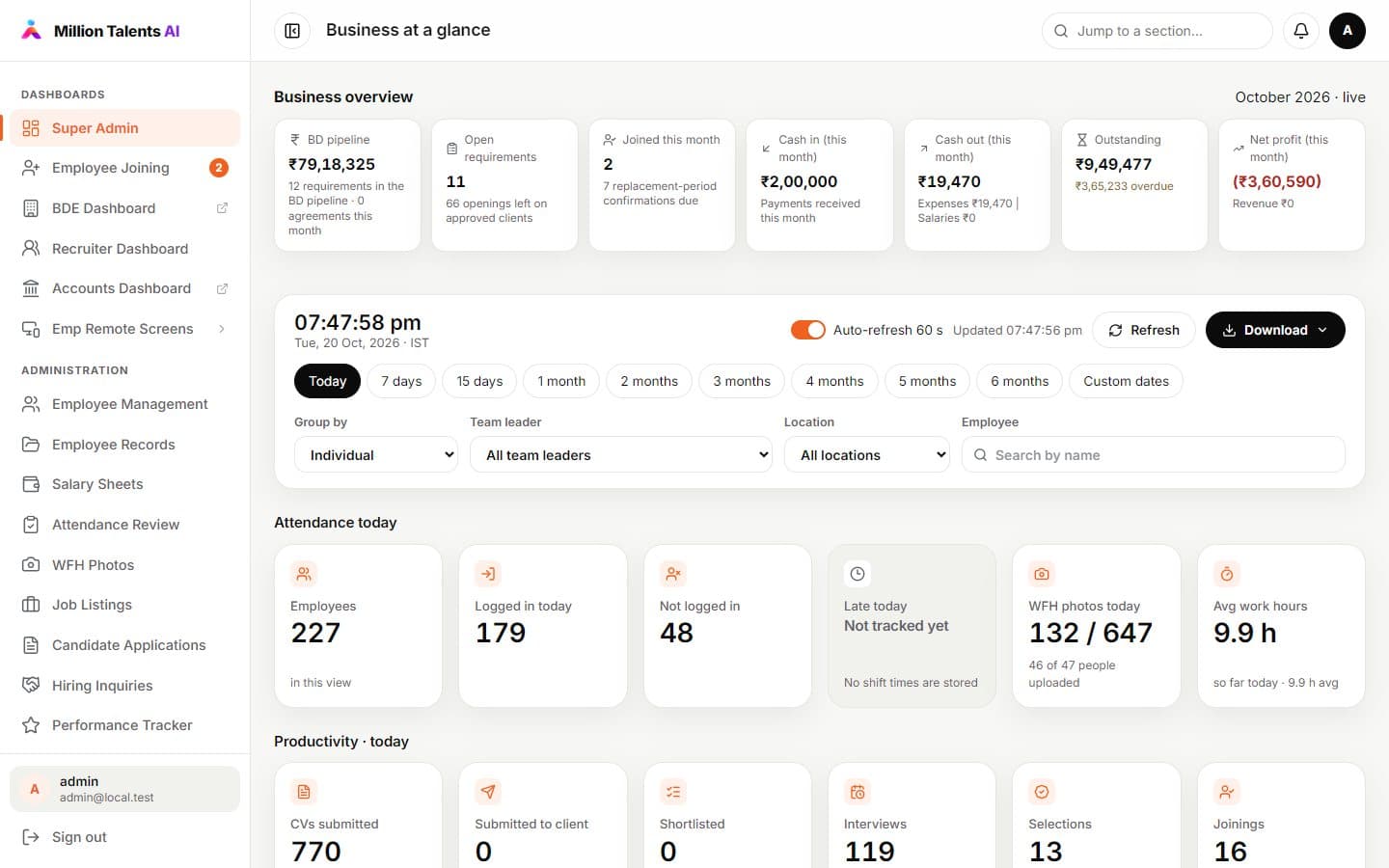Click the Accounts Dashboard bank icon
The width and height of the screenshot is (1389, 868).
coord(31,288)
